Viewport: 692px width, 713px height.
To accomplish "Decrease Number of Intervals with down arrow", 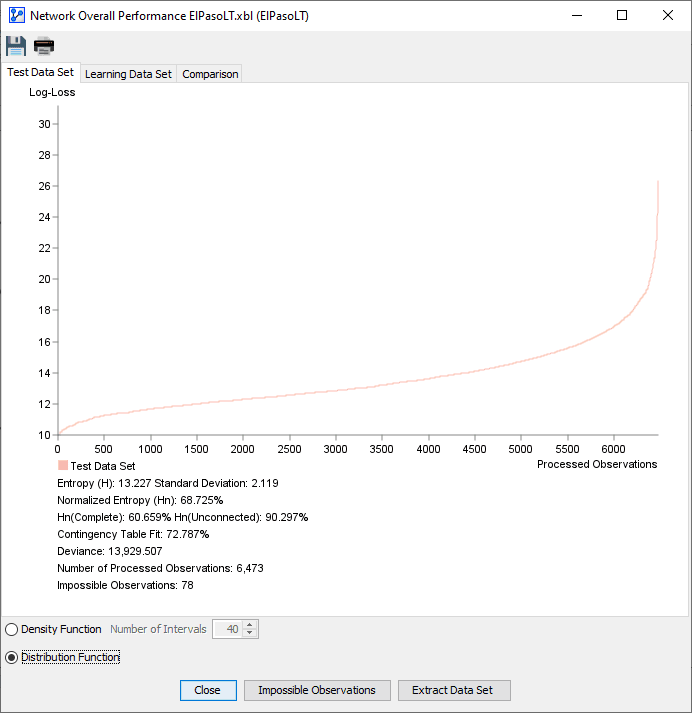I will tap(249, 633).
